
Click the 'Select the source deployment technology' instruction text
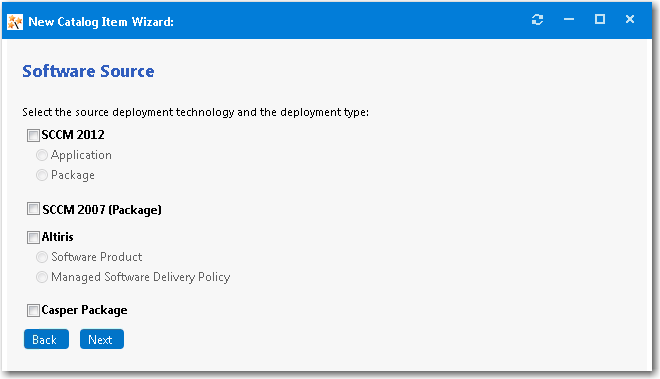click(x=195, y=112)
